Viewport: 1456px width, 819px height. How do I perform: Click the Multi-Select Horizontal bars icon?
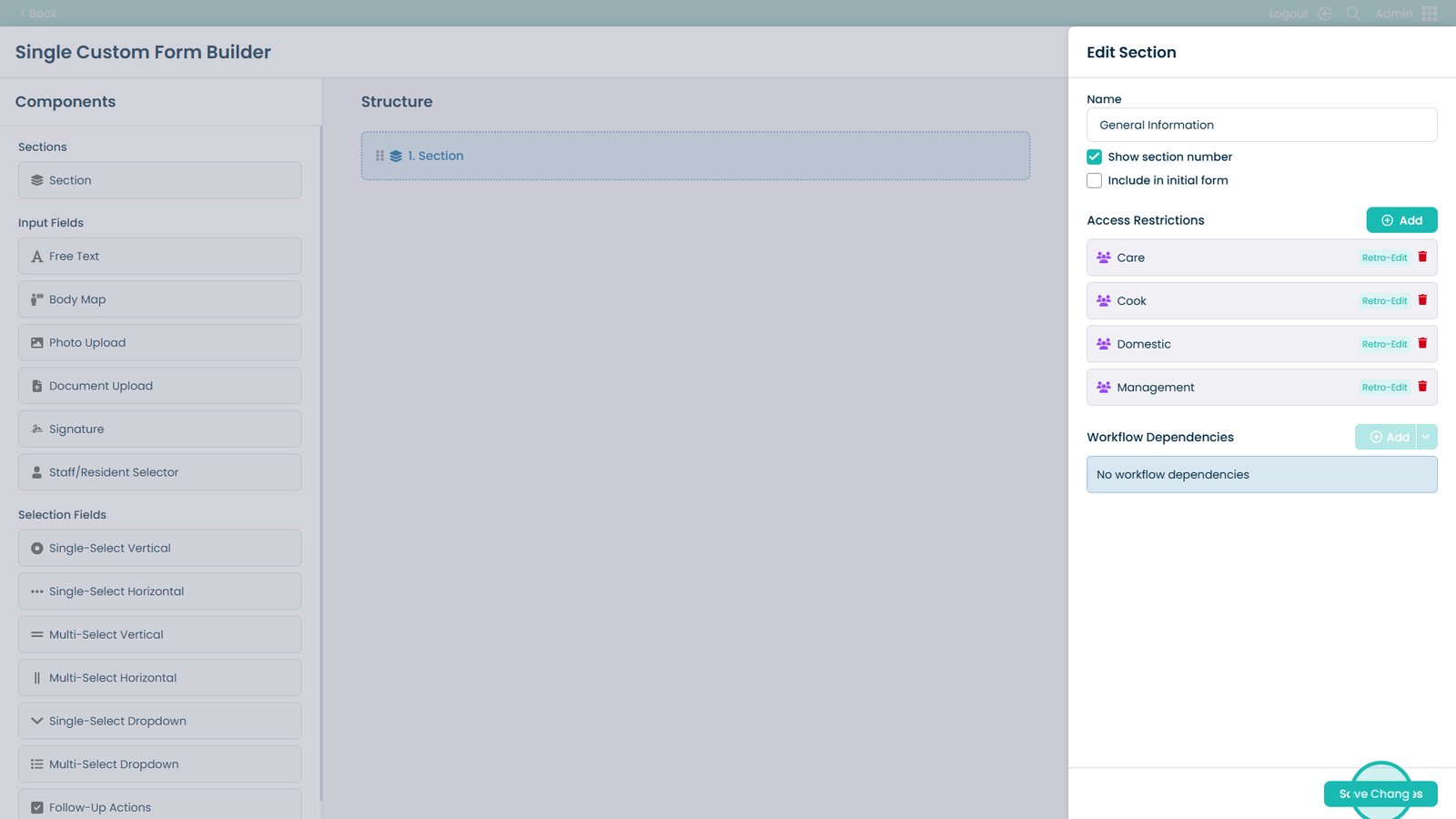tap(37, 678)
